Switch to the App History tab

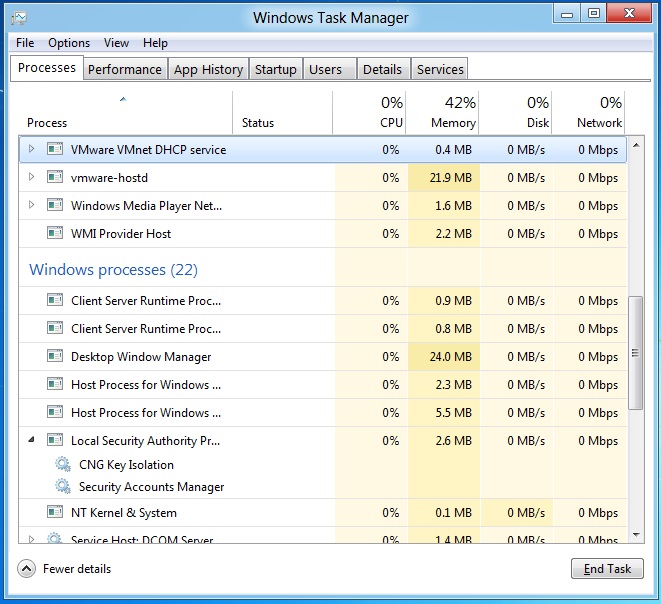click(x=208, y=69)
